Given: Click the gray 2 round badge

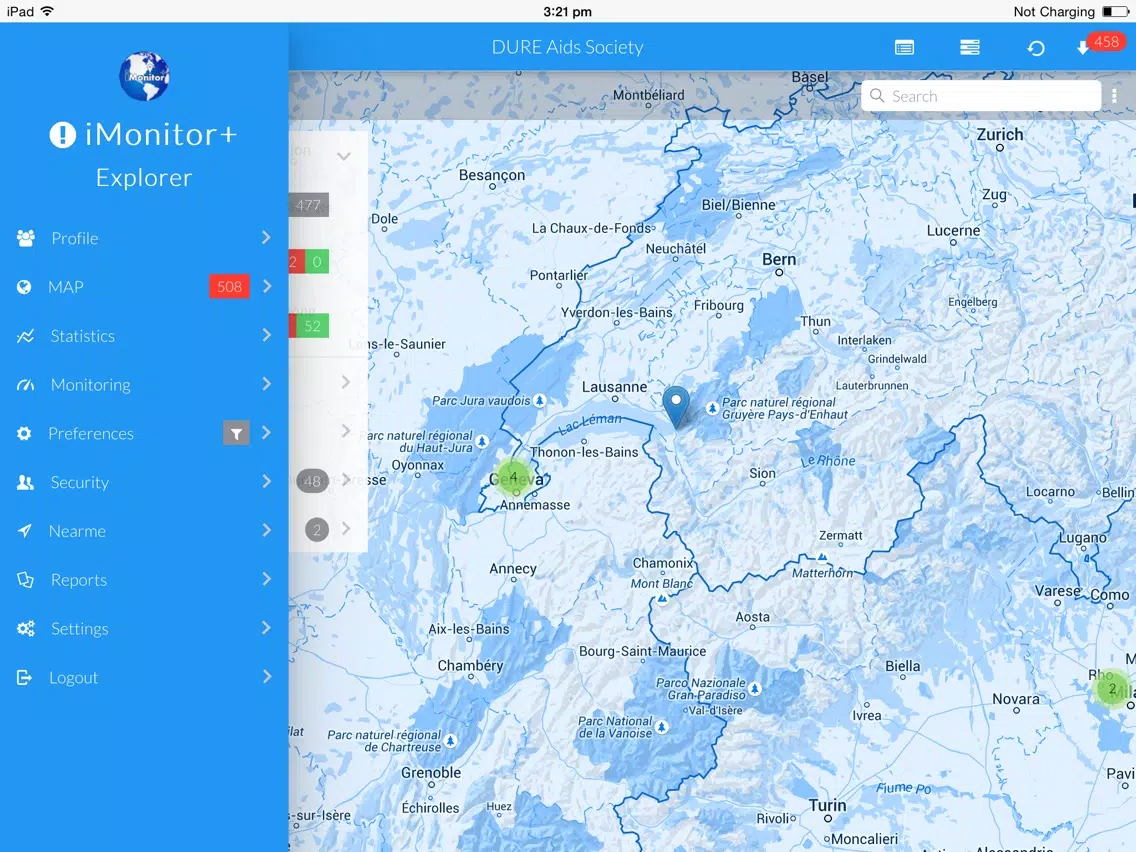Looking at the screenshot, I should click(x=317, y=530).
